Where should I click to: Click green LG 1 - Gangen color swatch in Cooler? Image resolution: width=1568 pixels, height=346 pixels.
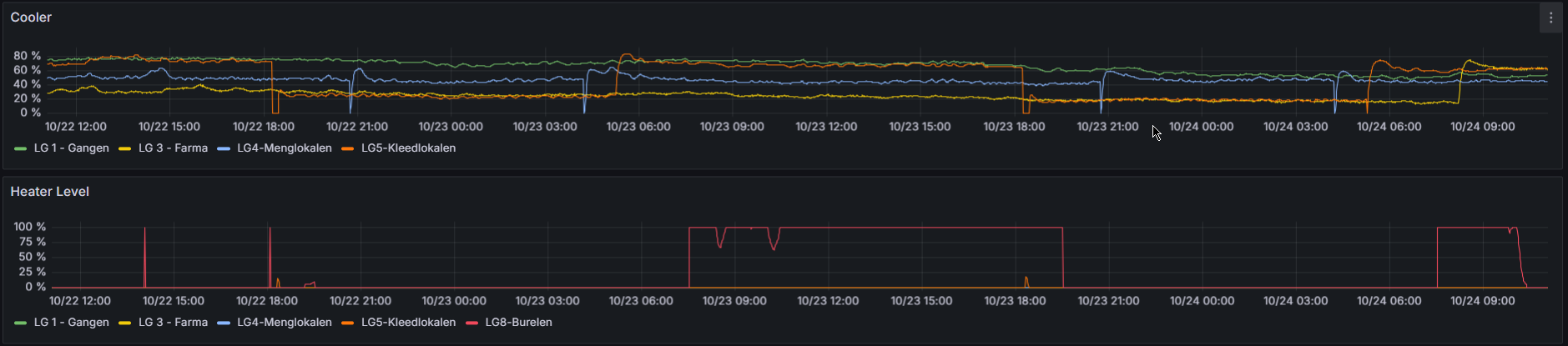point(21,149)
